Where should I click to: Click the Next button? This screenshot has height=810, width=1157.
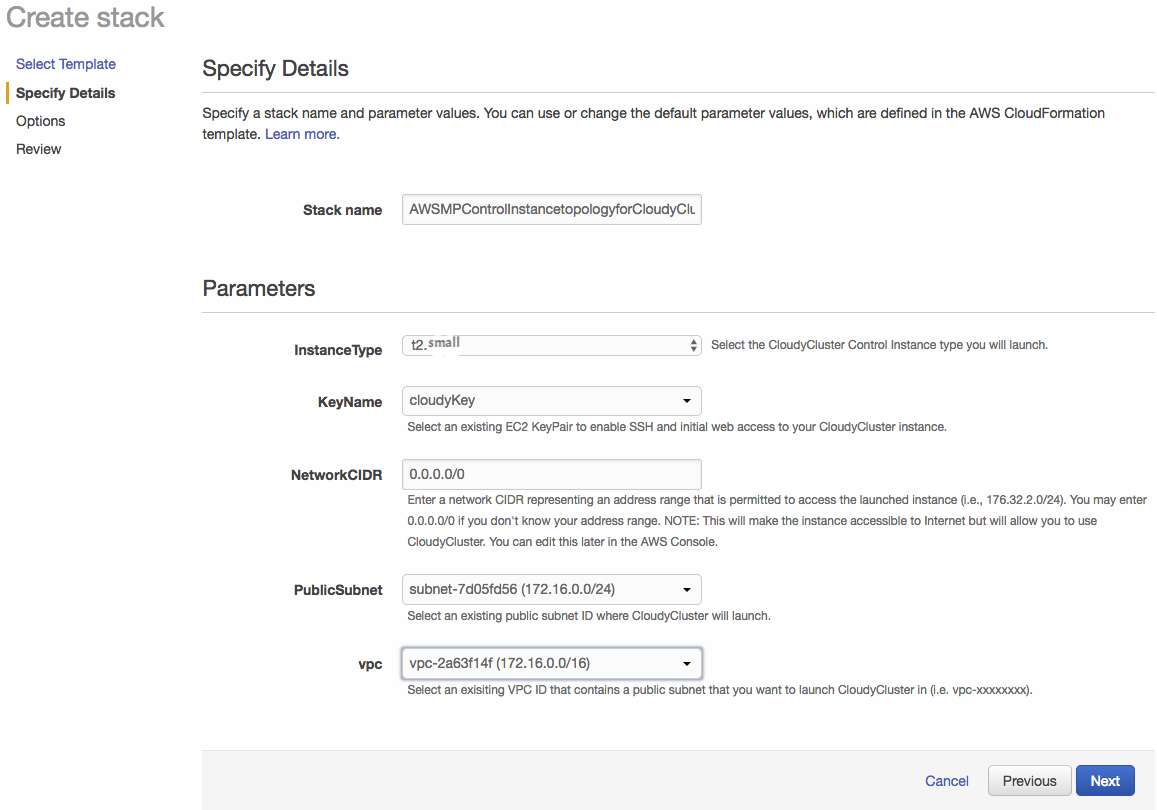point(1105,780)
